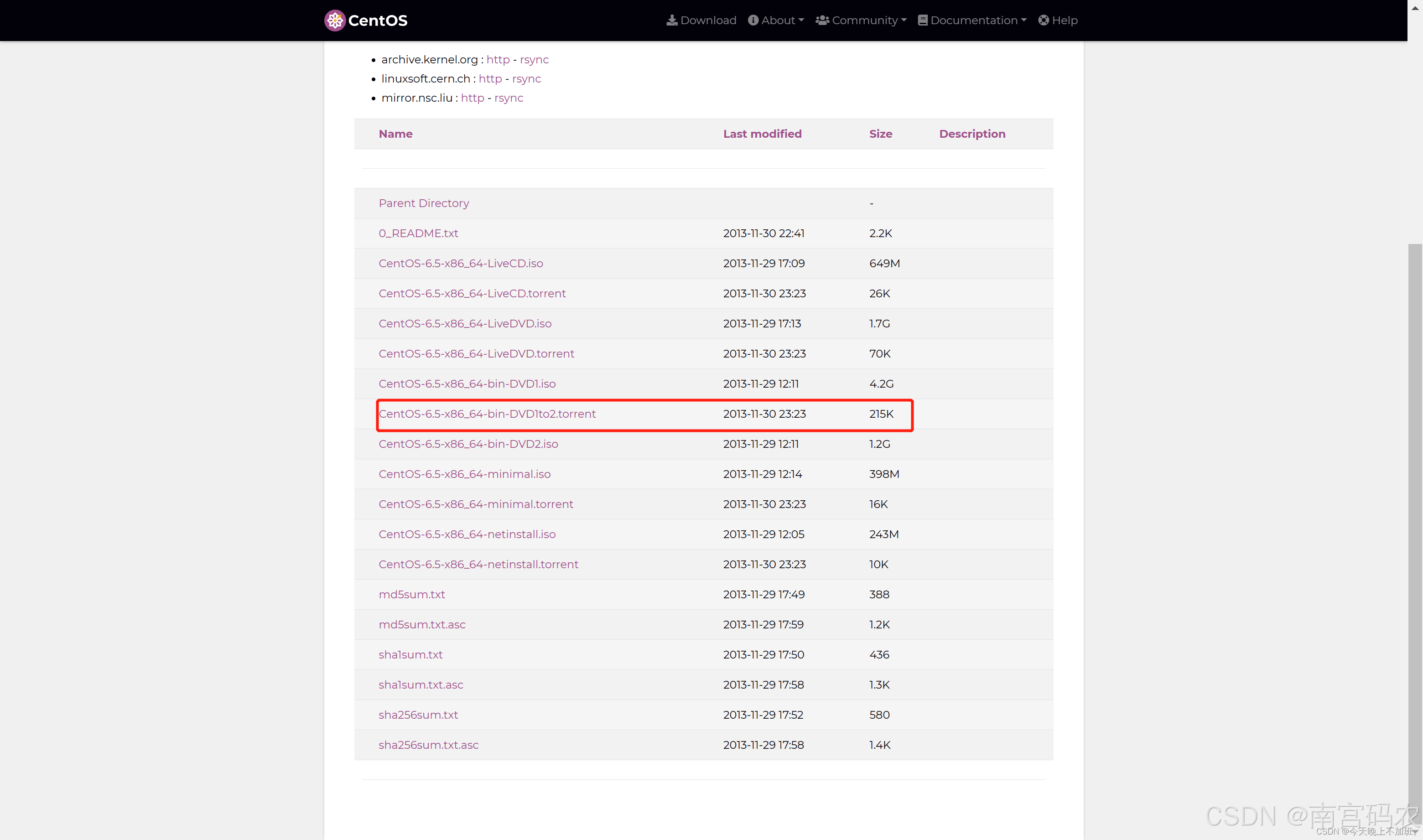This screenshot has width=1423, height=840.
Task: Click the CentOS logo icon
Action: (x=334, y=21)
